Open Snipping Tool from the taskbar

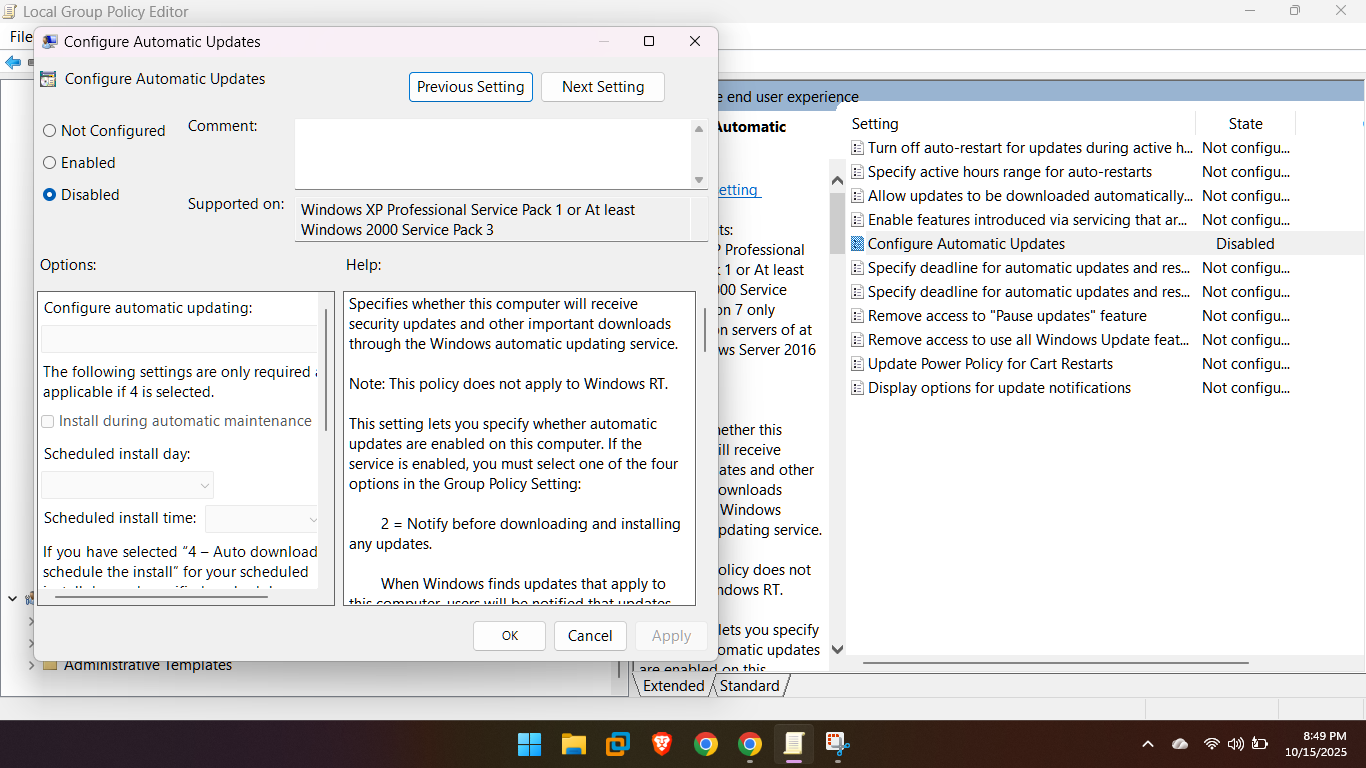pyautogui.click(x=837, y=744)
